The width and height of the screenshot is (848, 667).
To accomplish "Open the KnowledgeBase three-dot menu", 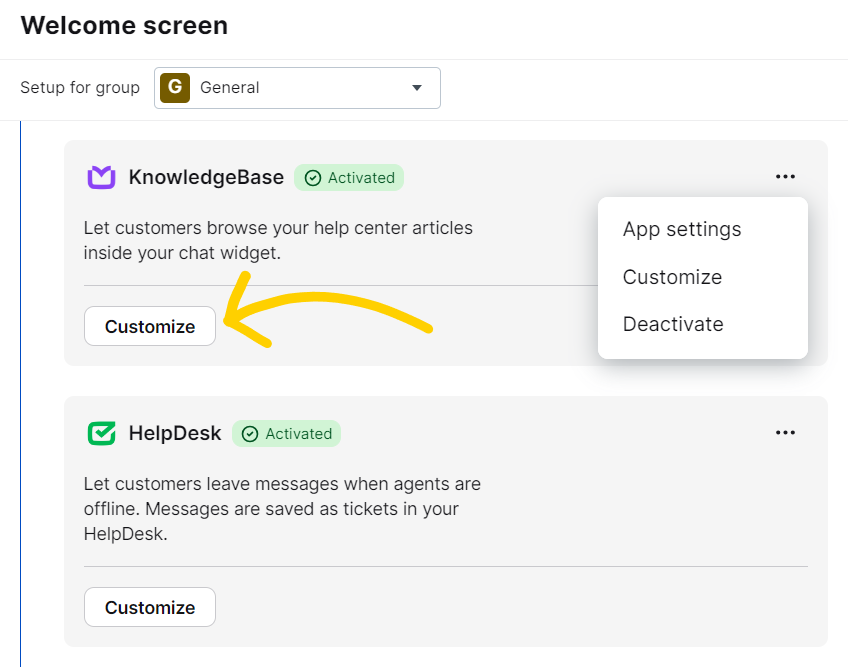I will click(785, 177).
